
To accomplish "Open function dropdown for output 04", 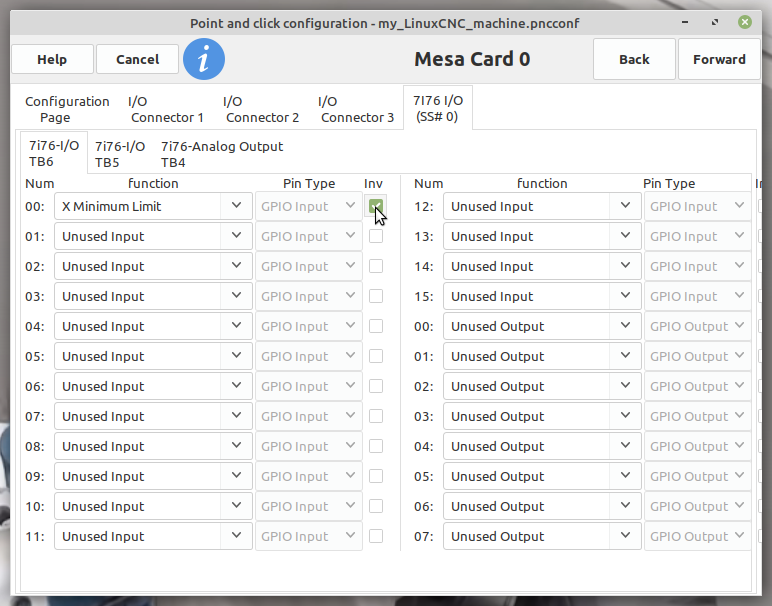I will click(542, 447).
